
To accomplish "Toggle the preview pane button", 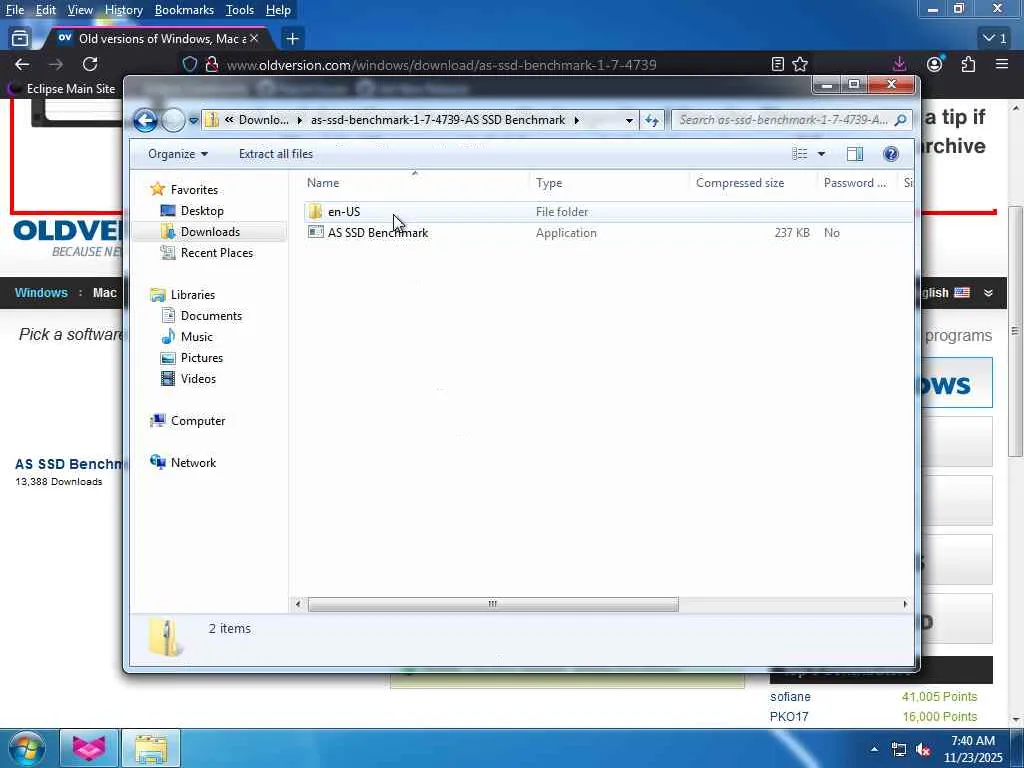I will click(855, 154).
